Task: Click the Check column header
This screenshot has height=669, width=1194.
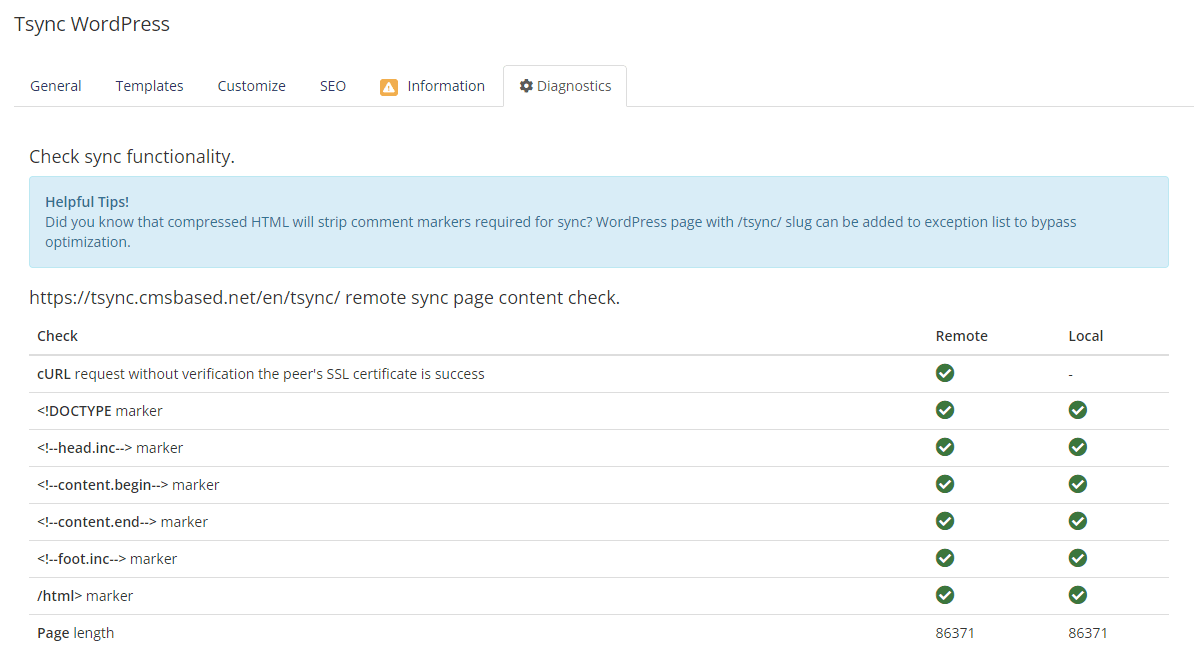Action: pos(57,336)
